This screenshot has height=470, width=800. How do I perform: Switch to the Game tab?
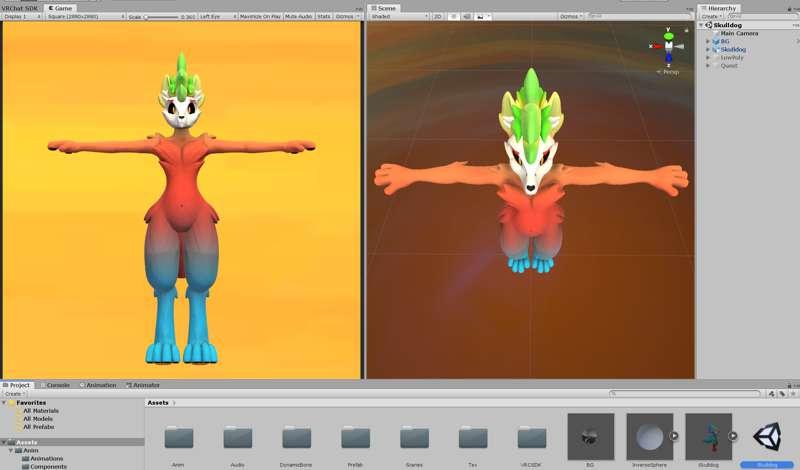[60, 8]
